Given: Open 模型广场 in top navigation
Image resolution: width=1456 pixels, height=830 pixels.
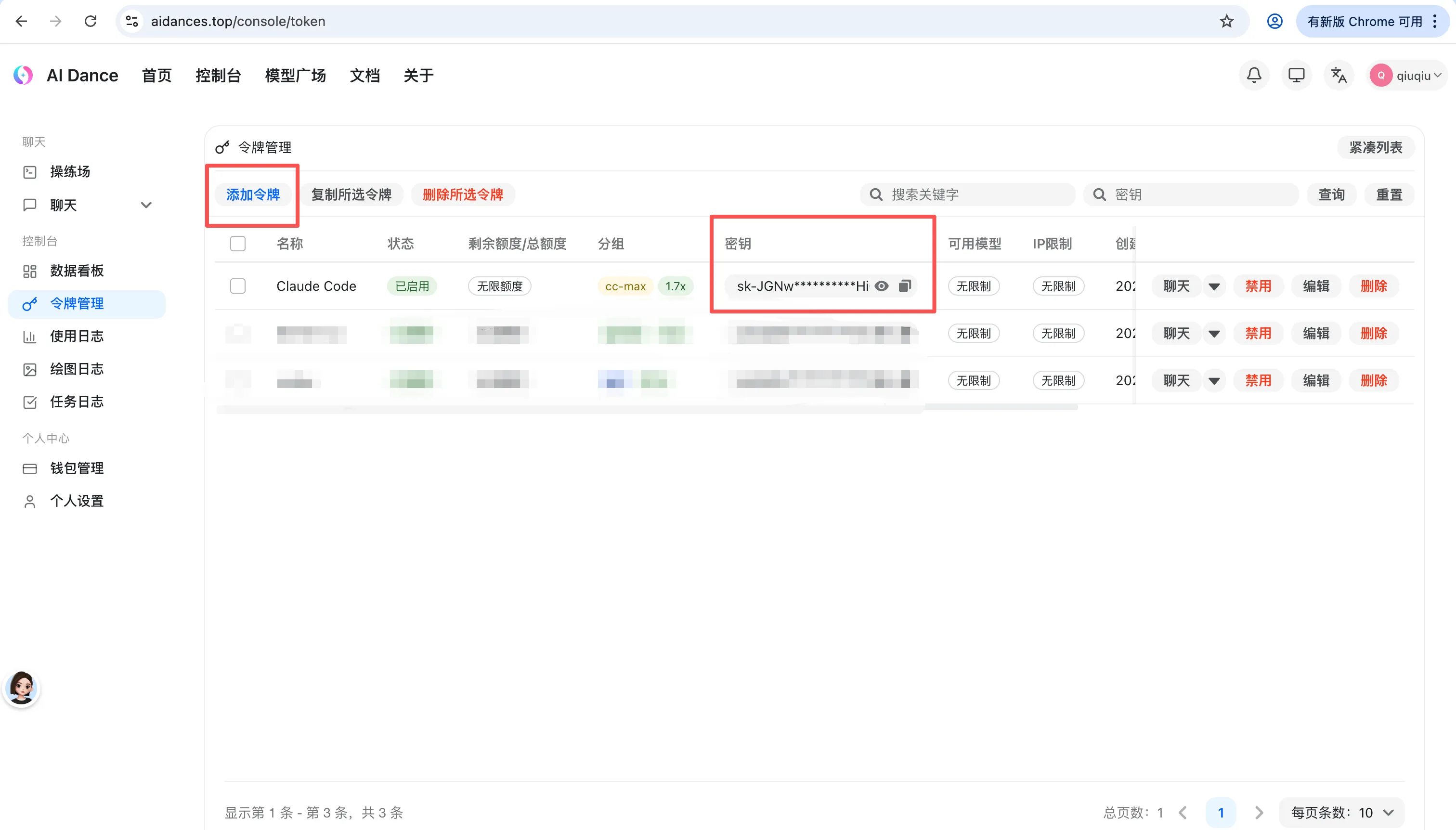Looking at the screenshot, I should point(295,75).
